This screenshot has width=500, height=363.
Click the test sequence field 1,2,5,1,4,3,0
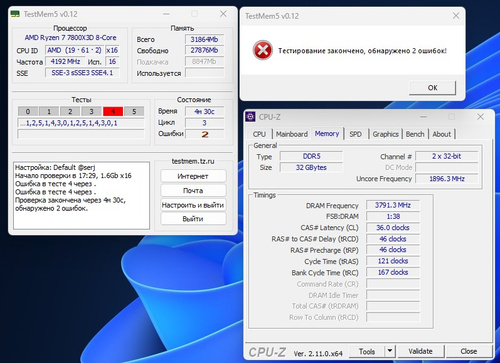pyautogui.click(x=81, y=123)
